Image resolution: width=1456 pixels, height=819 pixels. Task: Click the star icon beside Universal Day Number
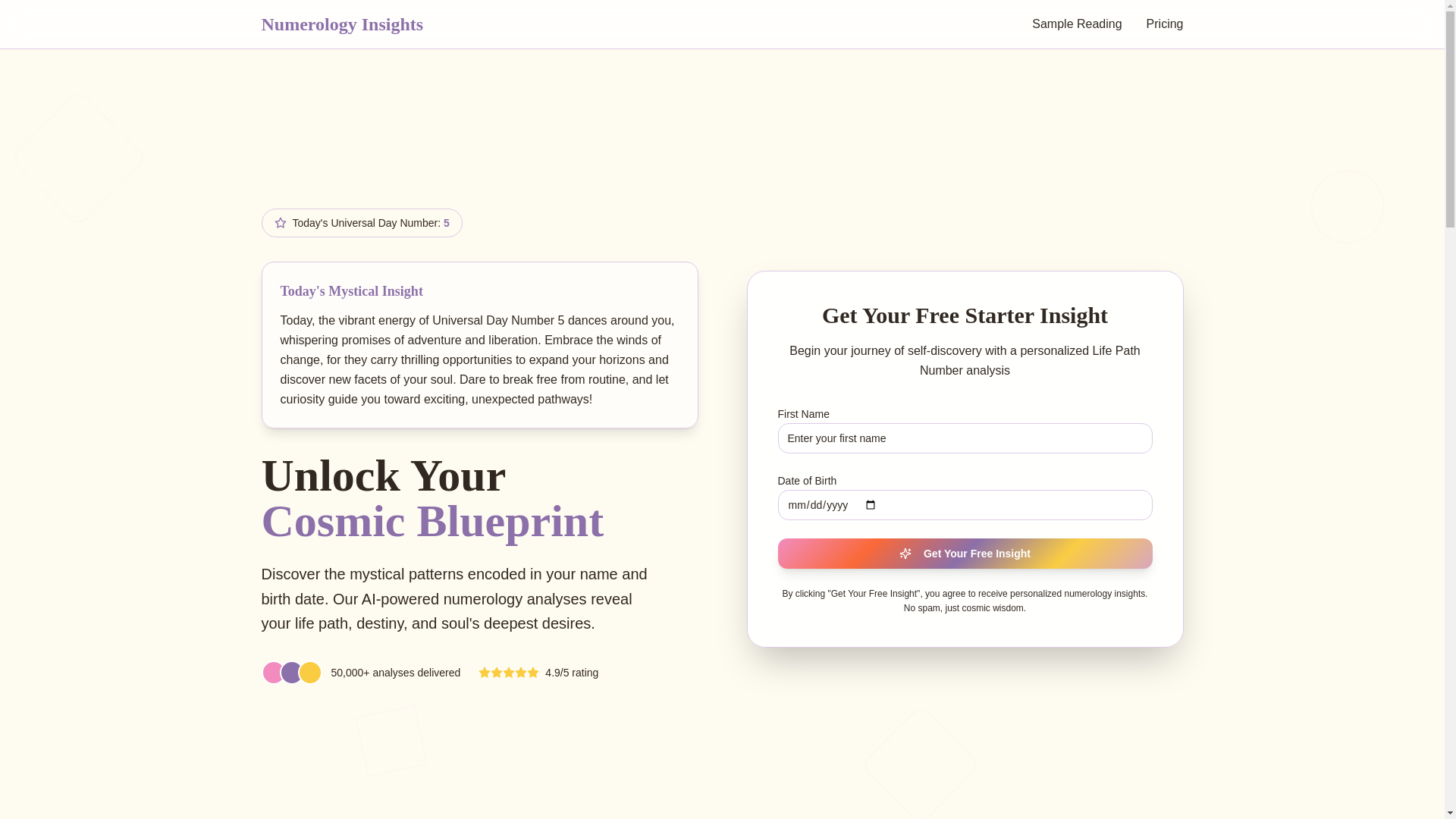point(281,223)
